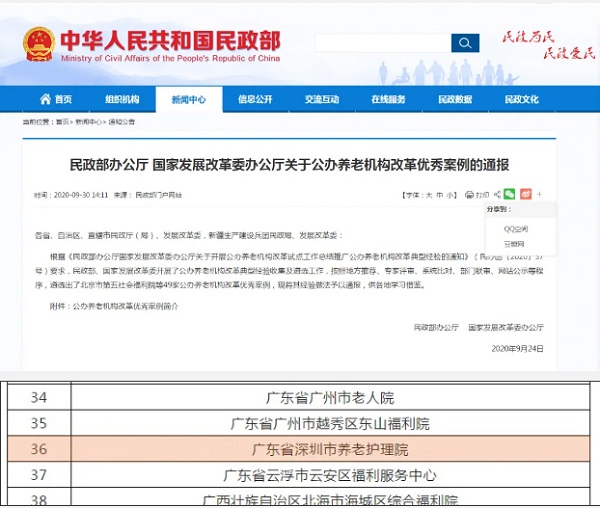Screen dimensions: 600x508
Task: Click the printer icon to print
Action: coord(469,195)
